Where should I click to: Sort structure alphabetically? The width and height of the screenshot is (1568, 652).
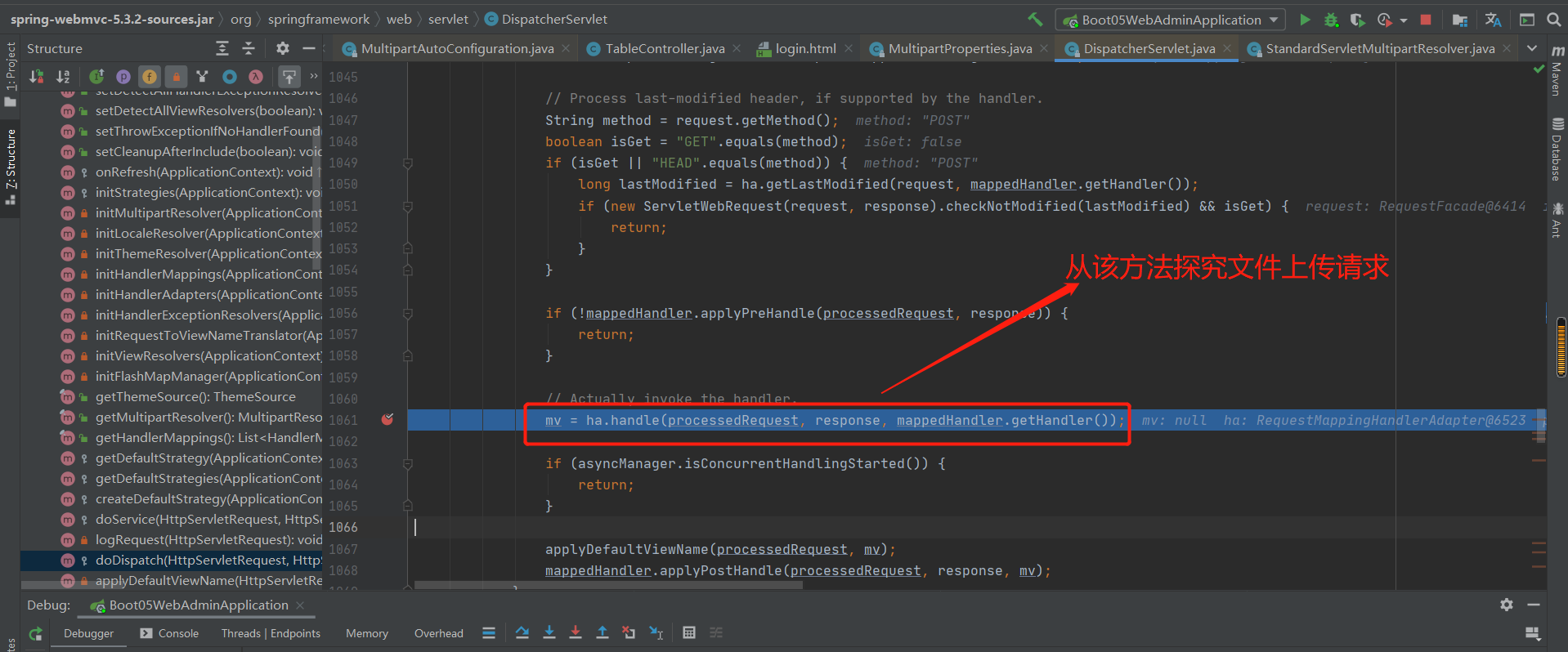tap(63, 76)
